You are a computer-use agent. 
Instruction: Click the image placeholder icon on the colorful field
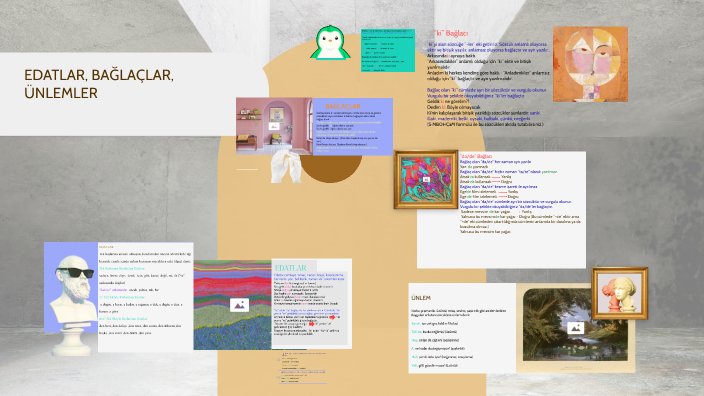point(239,305)
